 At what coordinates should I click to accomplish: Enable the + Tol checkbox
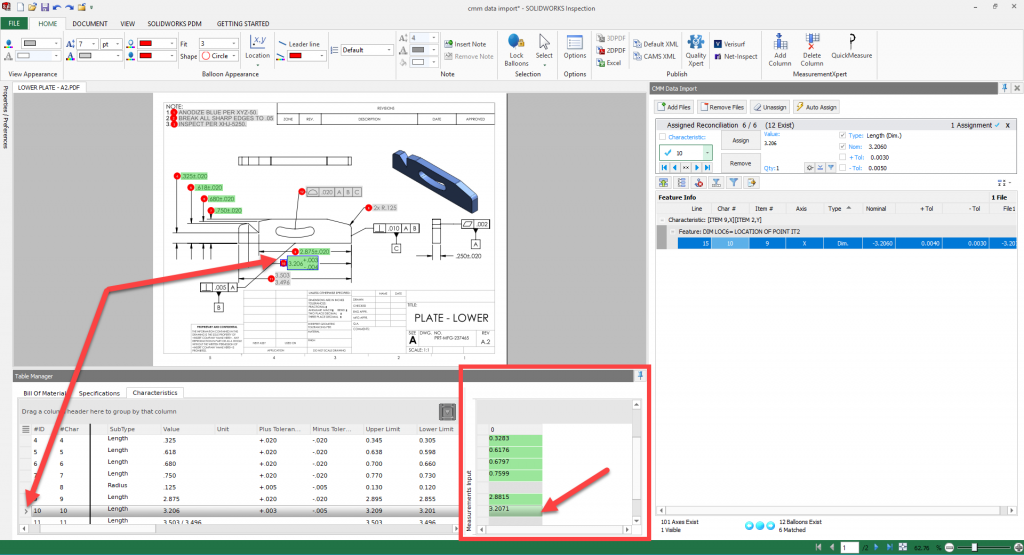point(842,157)
